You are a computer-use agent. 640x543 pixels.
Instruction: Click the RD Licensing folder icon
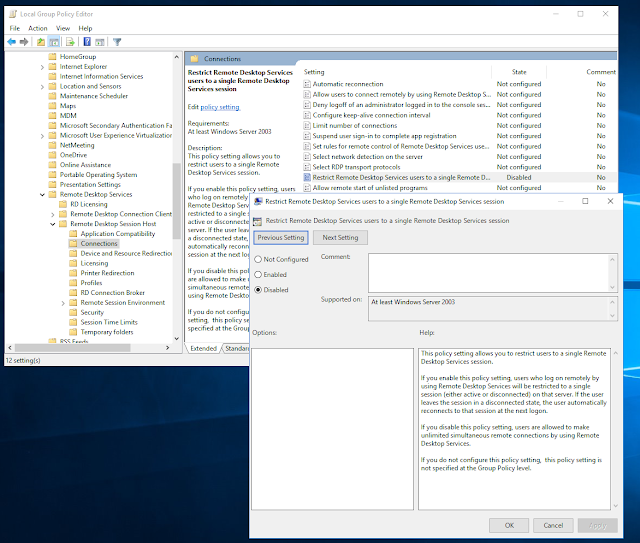(63, 204)
